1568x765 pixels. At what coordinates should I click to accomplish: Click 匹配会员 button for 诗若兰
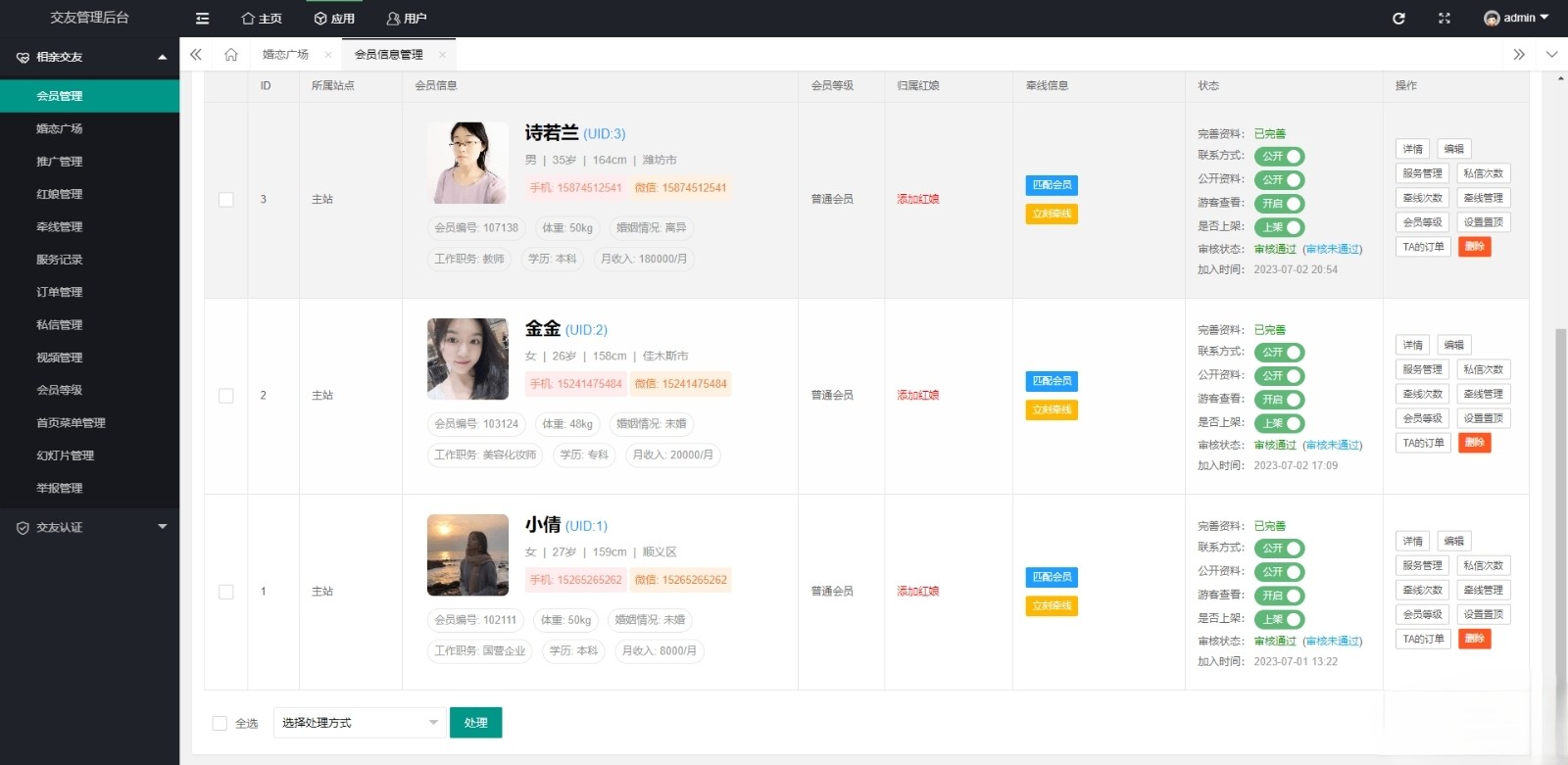tap(1052, 185)
